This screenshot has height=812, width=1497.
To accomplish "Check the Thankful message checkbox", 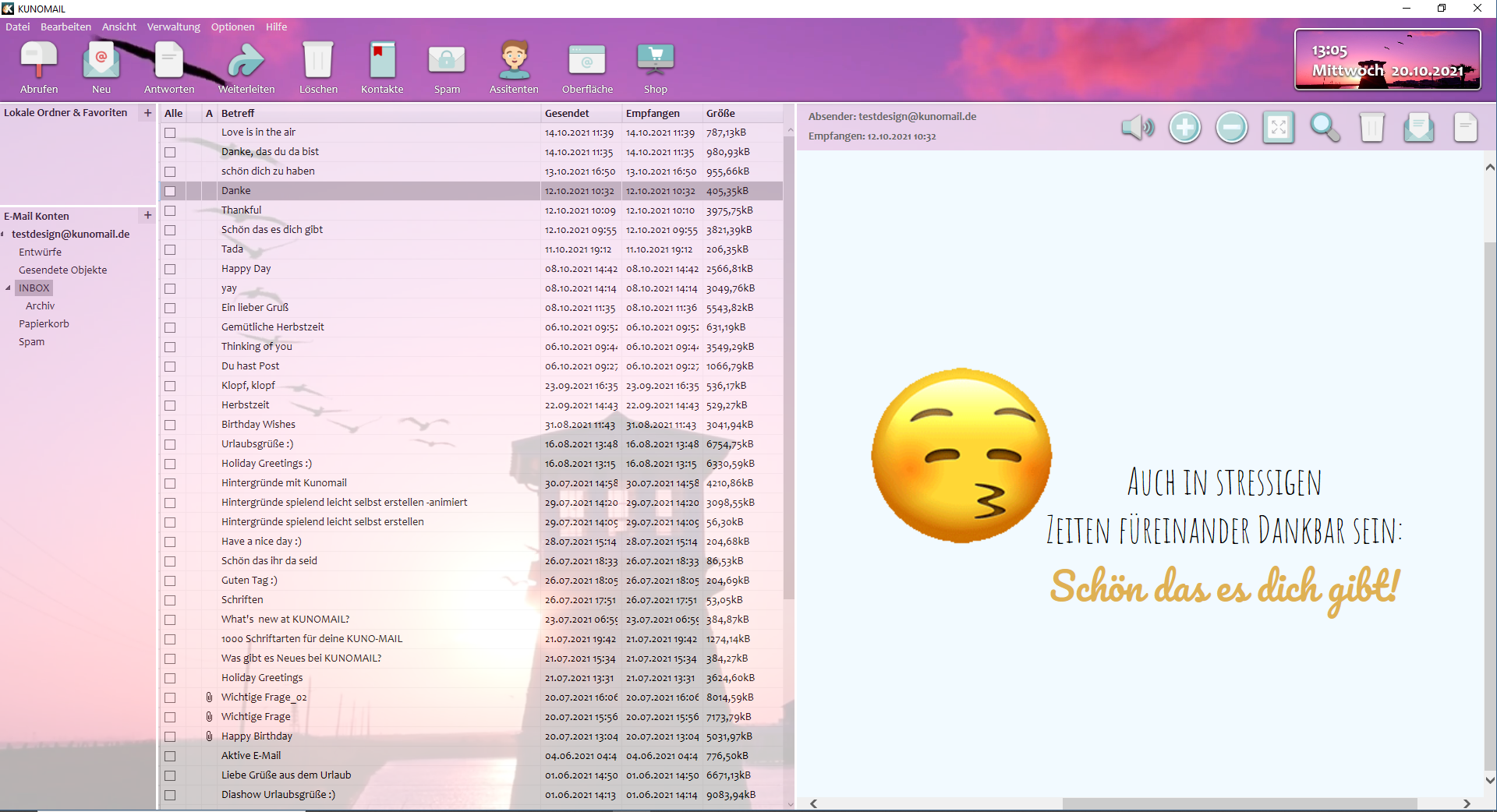I will point(170,210).
